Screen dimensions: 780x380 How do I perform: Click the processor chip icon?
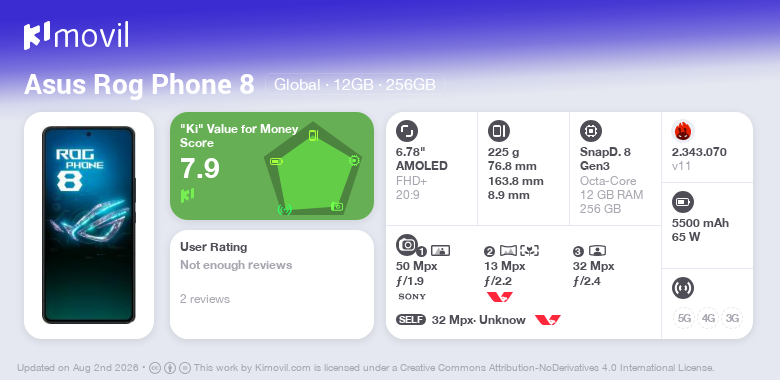pyautogui.click(x=591, y=131)
